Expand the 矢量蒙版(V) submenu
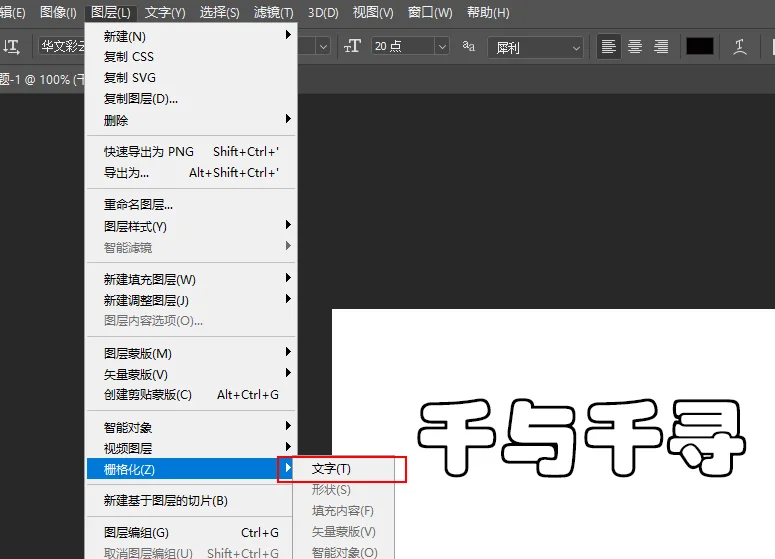 [x=191, y=374]
